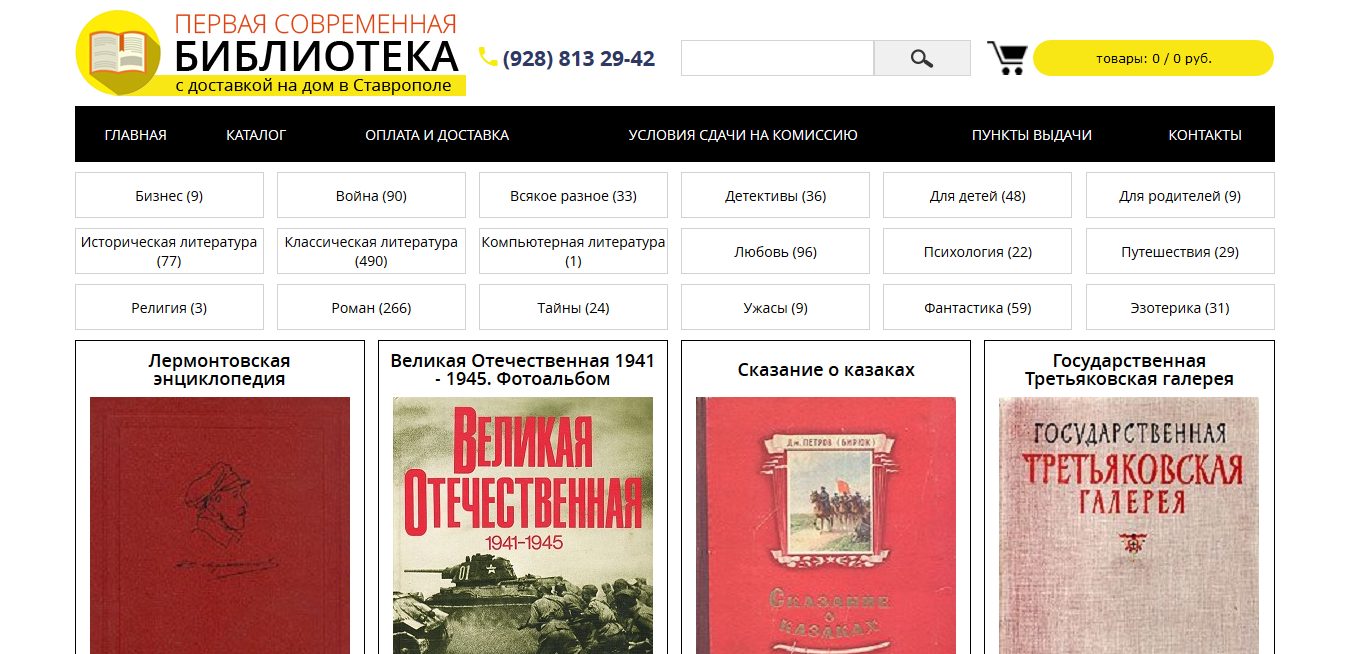The width and height of the screenshot is (1349, 654).
Task: Click the phone number (928) 813 29-42
Action: coord(579,58)
